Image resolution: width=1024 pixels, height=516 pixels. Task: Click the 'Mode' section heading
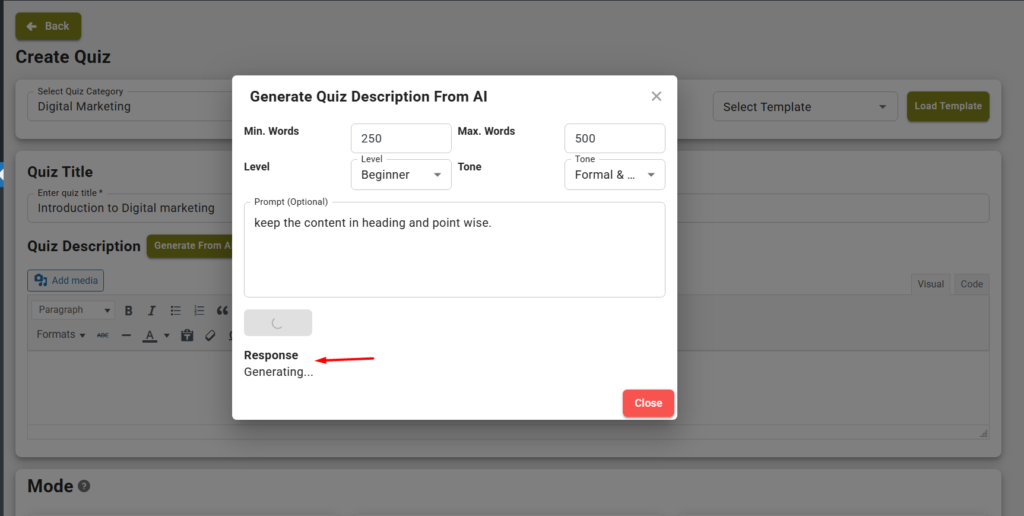50,486
